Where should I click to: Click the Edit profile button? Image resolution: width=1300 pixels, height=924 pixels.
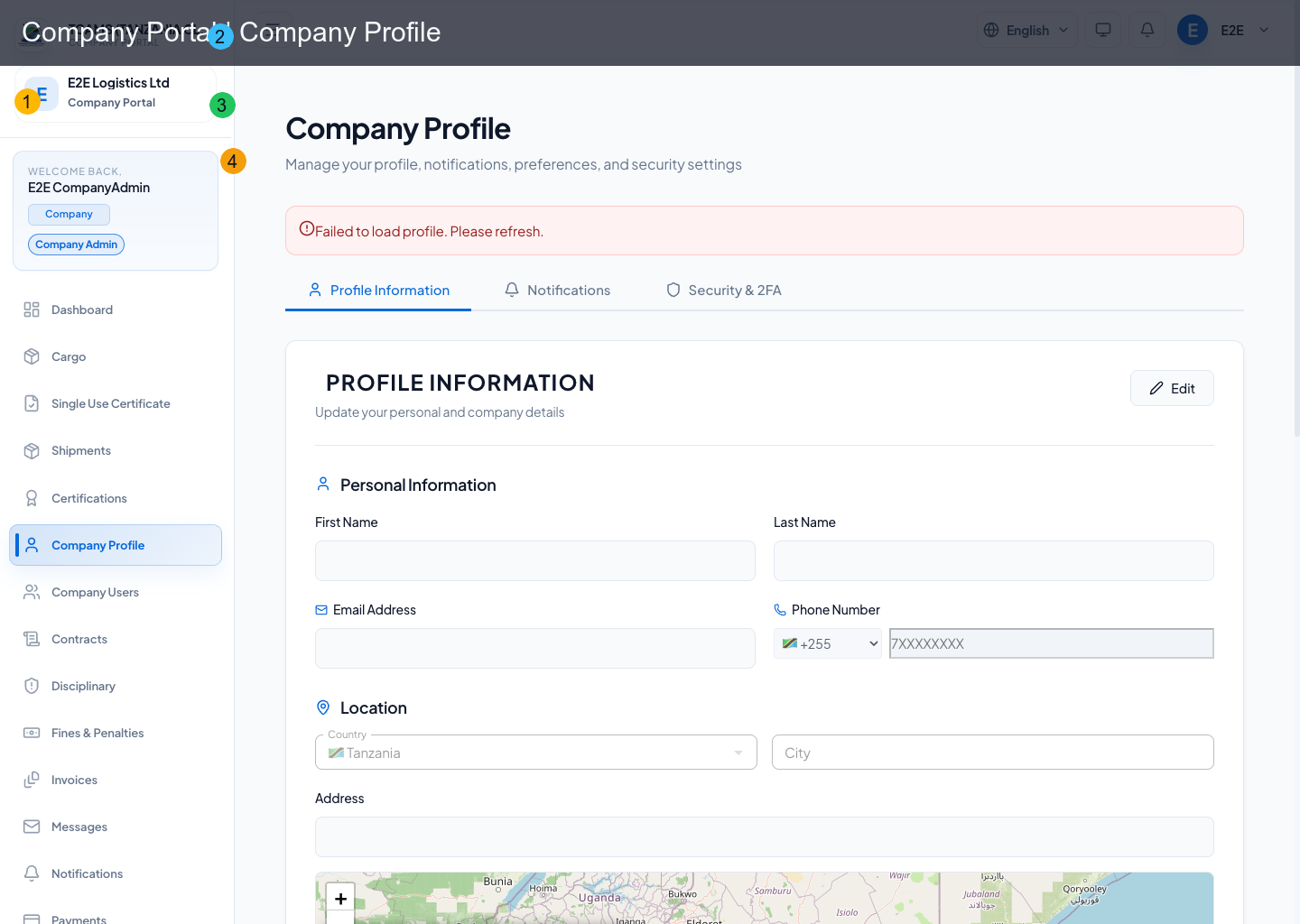pyautogui.click(x=1172, y=388)
